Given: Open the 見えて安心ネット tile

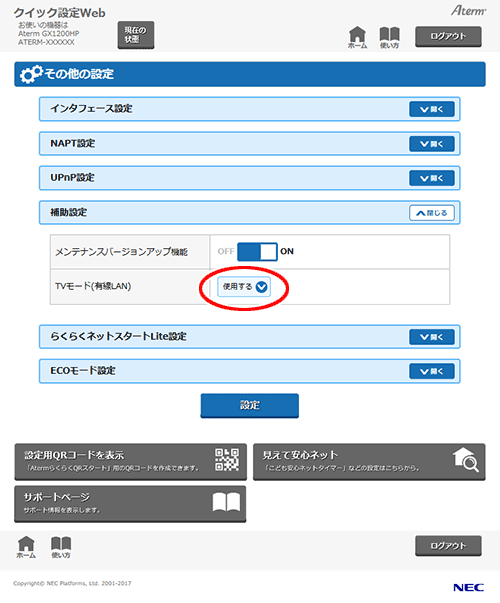Looking at the screenshot, I should coord(369,461).
